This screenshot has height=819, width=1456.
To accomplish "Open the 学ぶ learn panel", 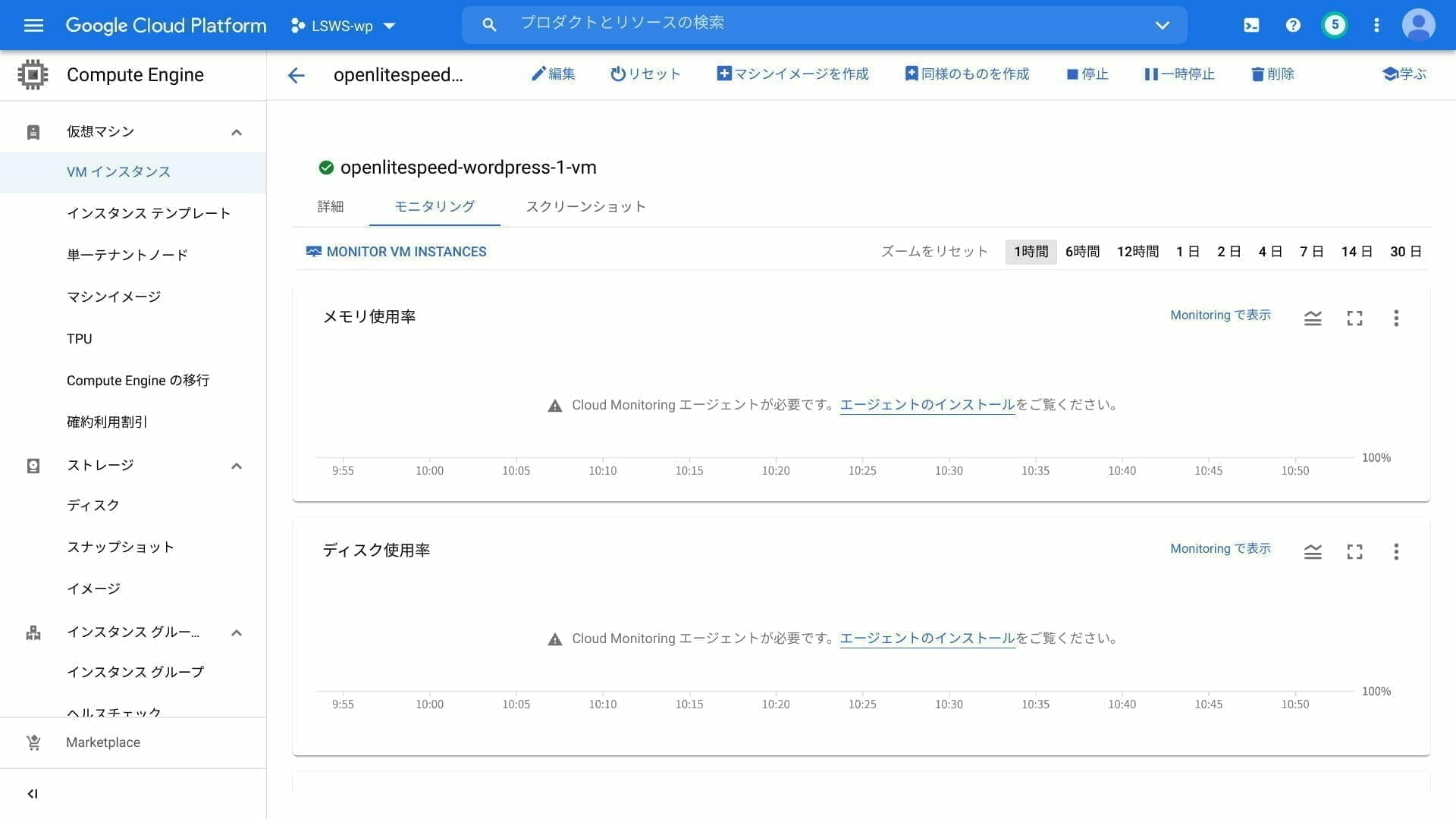I will [x=1404, y=74].
